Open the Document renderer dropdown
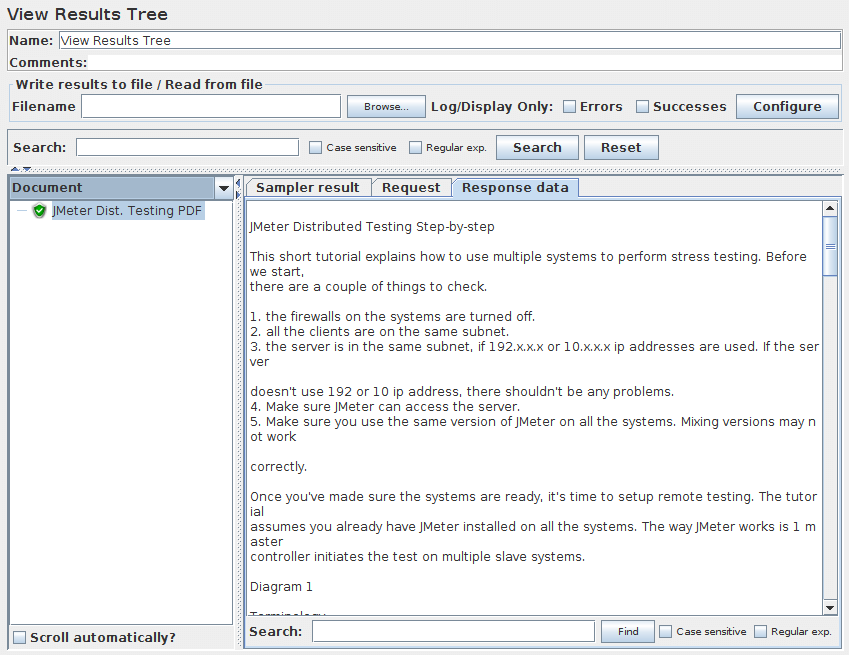The image size is (849, 655). 223,188
